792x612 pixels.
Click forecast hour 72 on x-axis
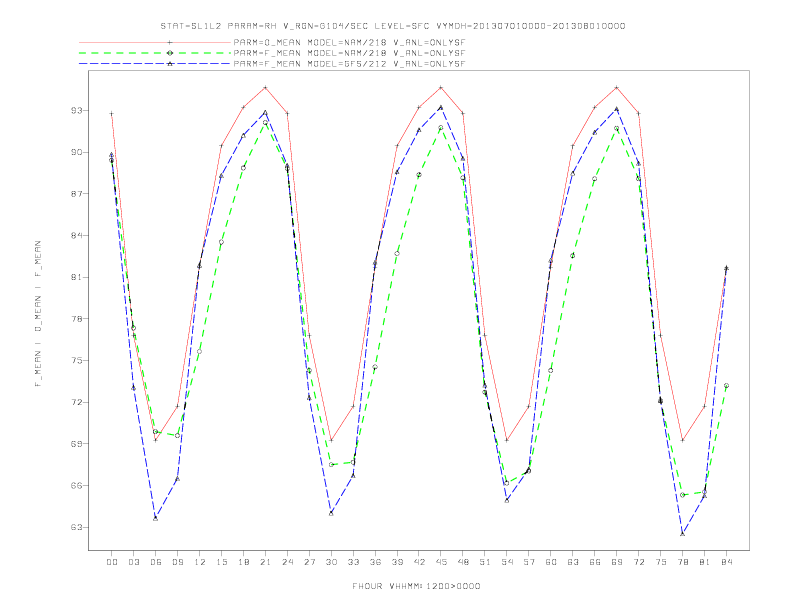[639, 562]
